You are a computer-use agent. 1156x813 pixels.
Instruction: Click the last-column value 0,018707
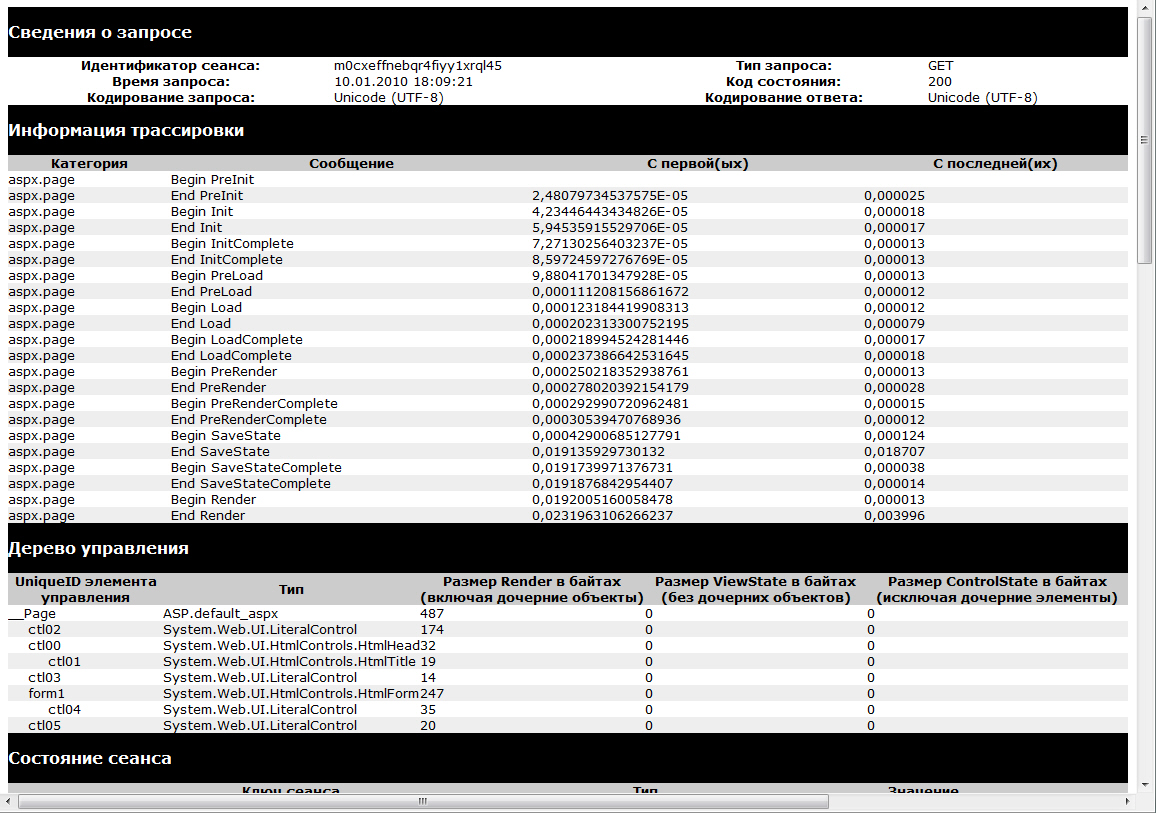(x=894, y=453)
